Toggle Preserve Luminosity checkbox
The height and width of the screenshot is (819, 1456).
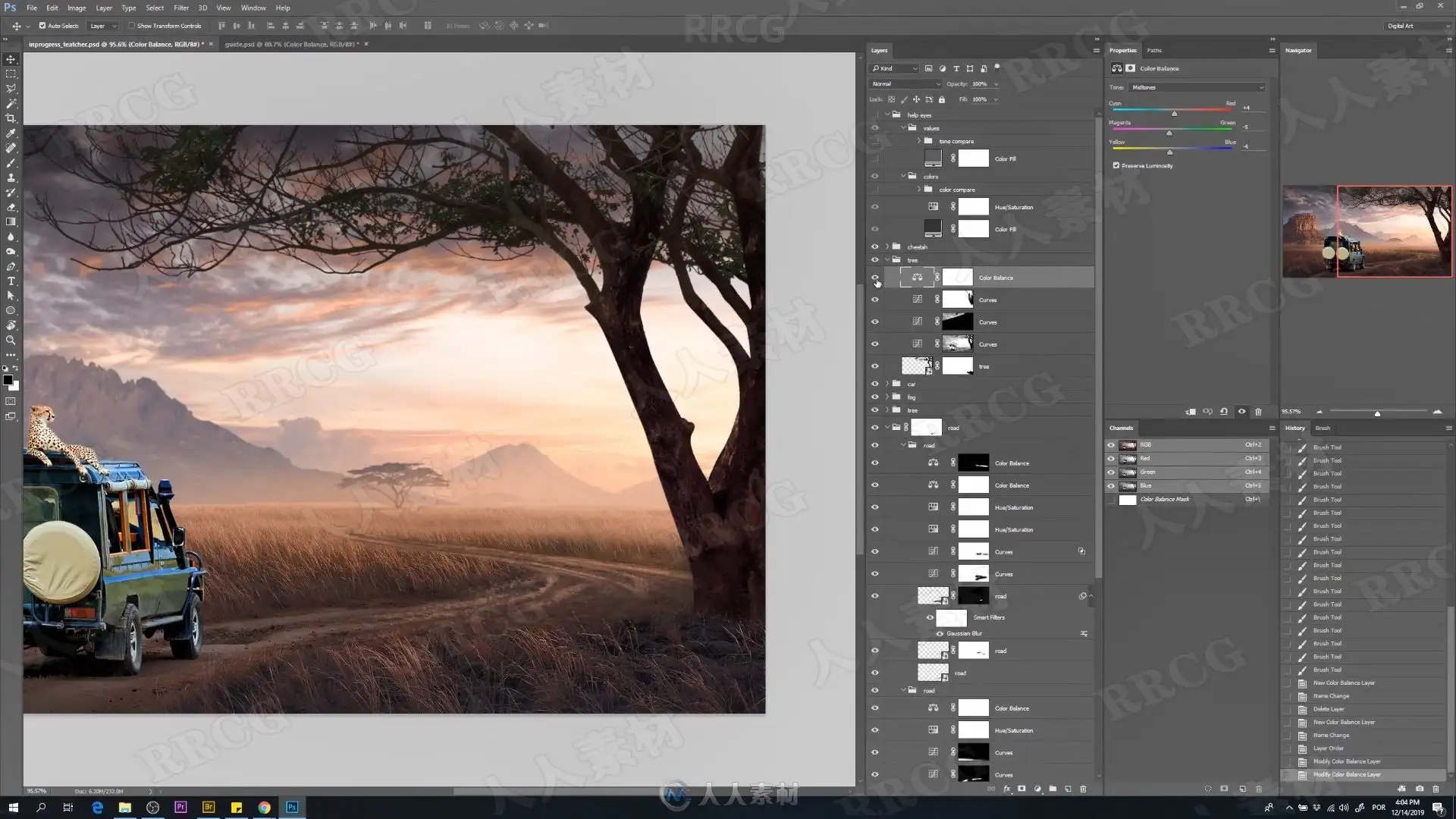tap(1116, 165)
